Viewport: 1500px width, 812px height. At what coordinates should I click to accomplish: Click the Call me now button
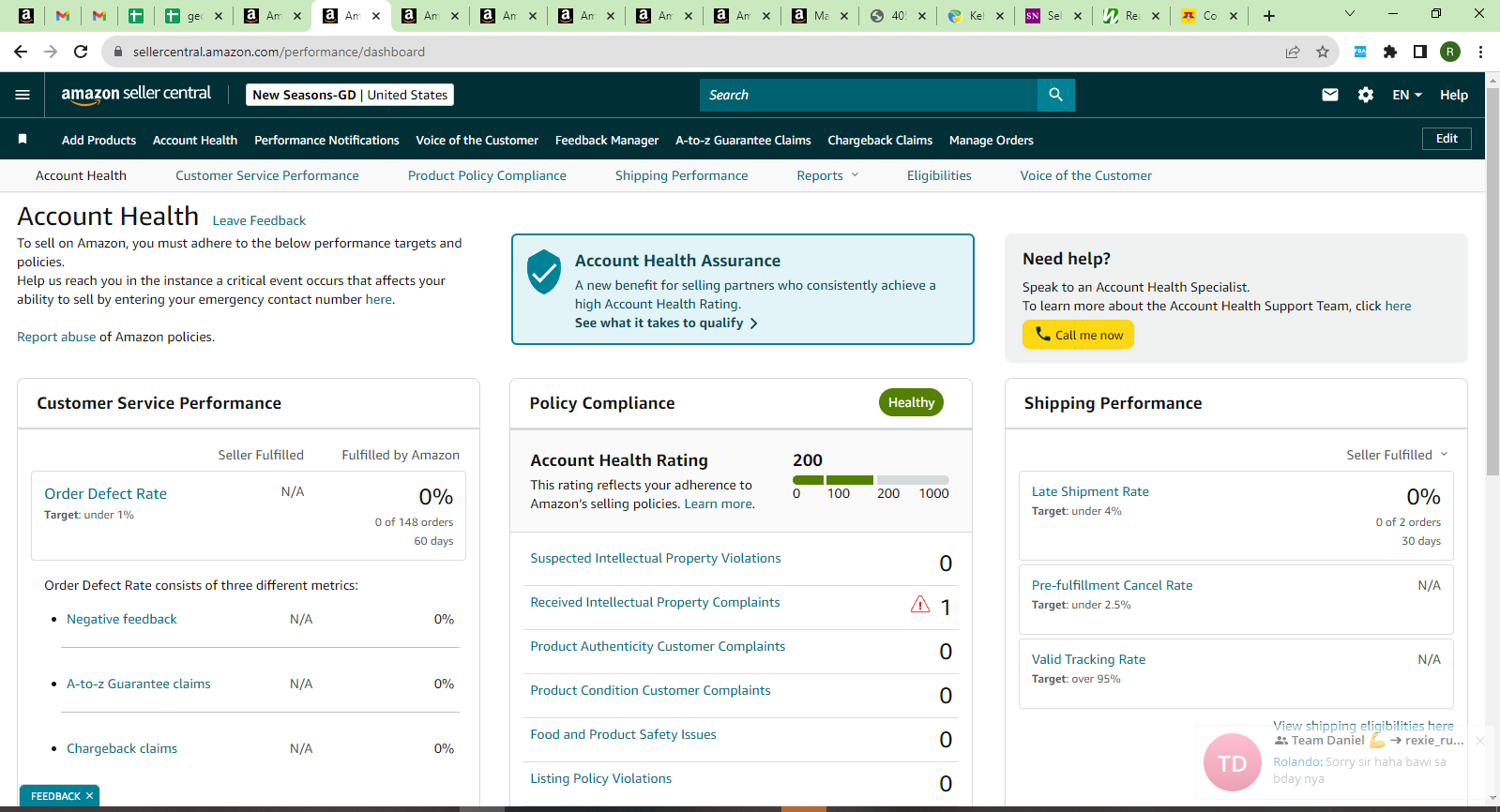click(x=1078, y=335)
